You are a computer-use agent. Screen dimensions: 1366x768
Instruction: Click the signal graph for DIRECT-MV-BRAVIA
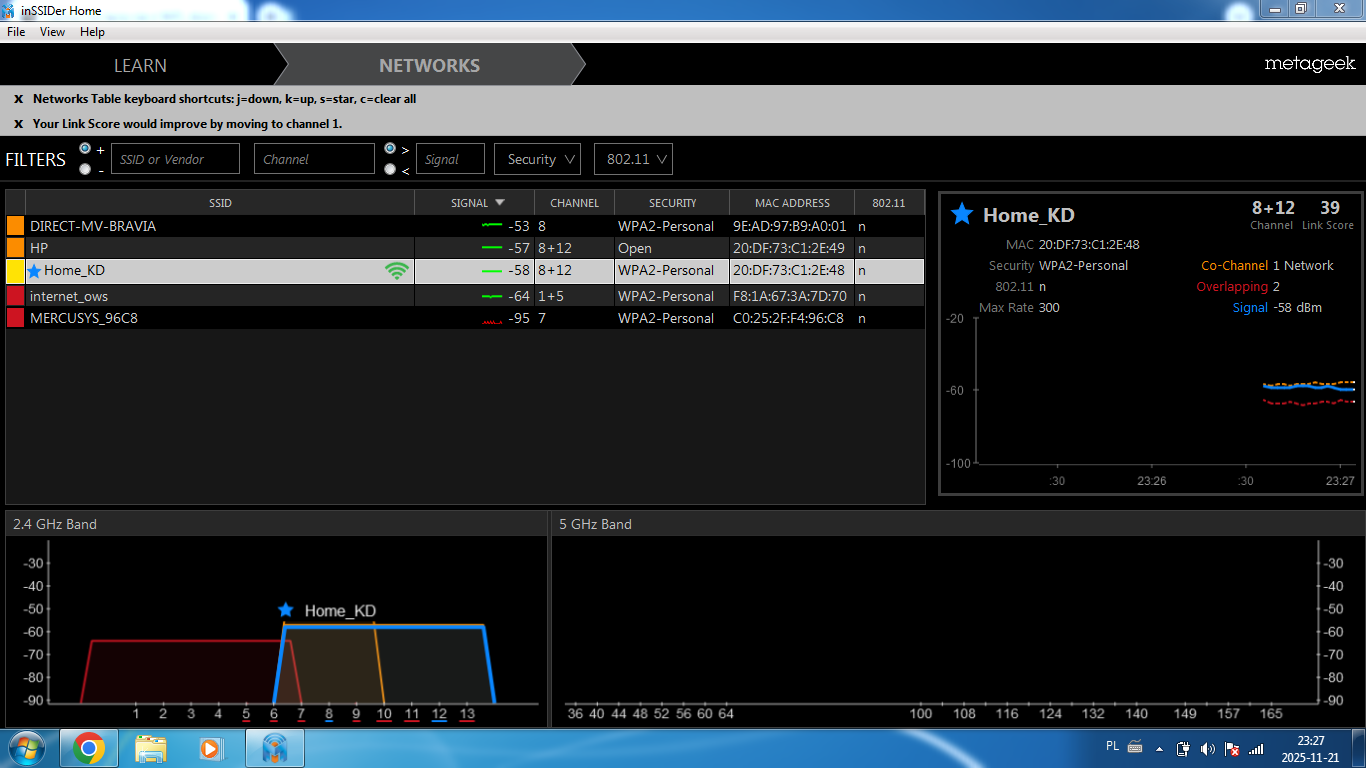491,226
